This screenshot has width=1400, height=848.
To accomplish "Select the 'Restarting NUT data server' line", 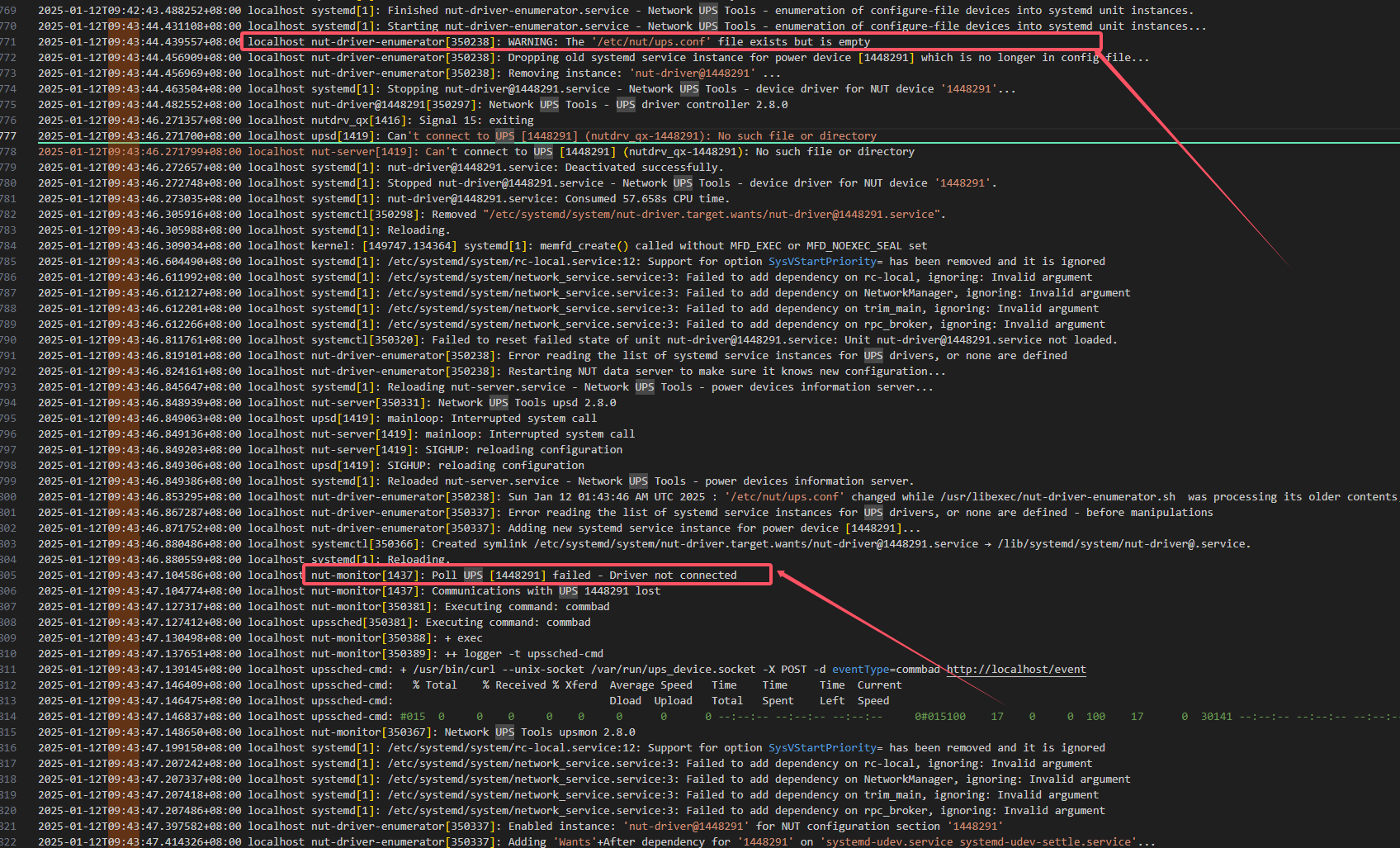I will pos(492,372).
